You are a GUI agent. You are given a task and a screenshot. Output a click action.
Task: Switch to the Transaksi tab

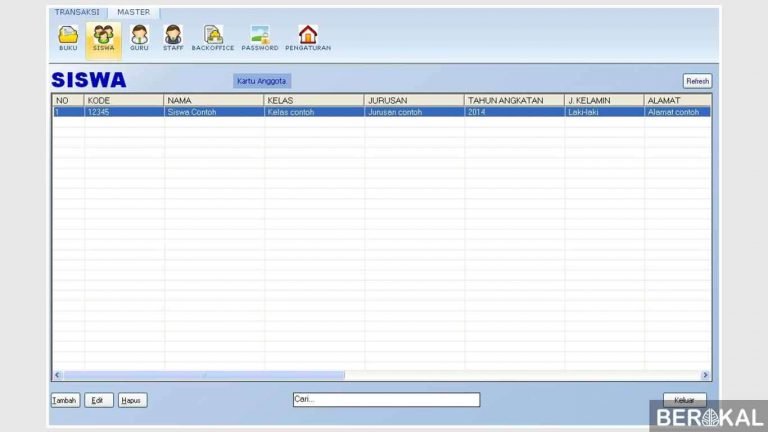click(x=77, y=12)
